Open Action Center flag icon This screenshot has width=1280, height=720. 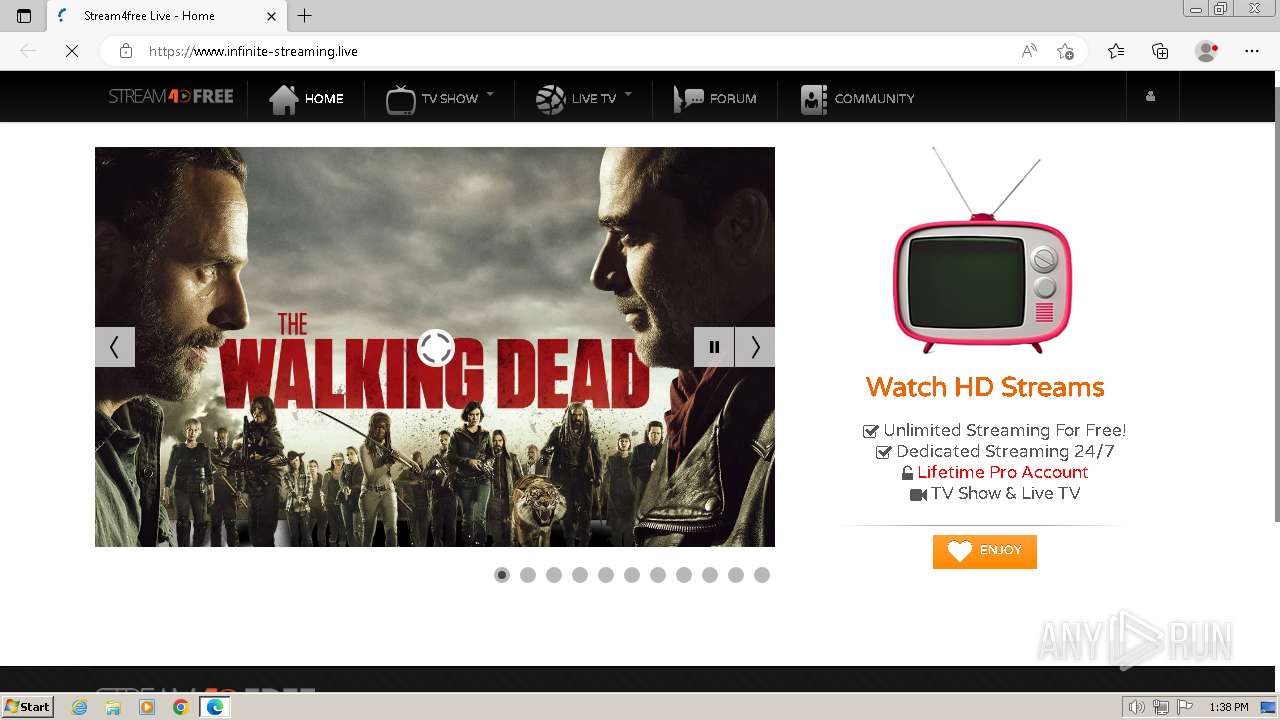coord(1184,707)
